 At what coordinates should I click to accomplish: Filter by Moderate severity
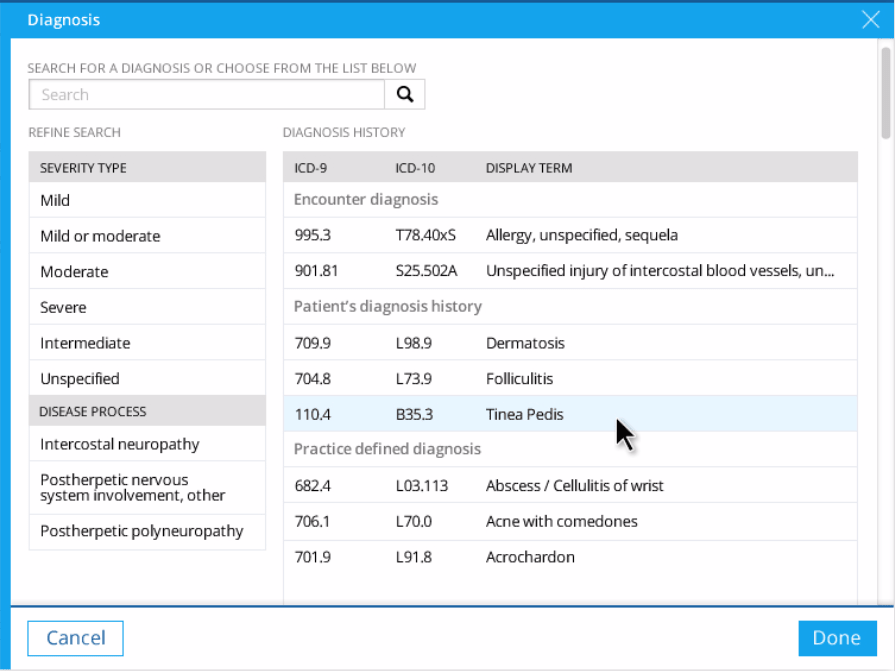coord(147,272)
